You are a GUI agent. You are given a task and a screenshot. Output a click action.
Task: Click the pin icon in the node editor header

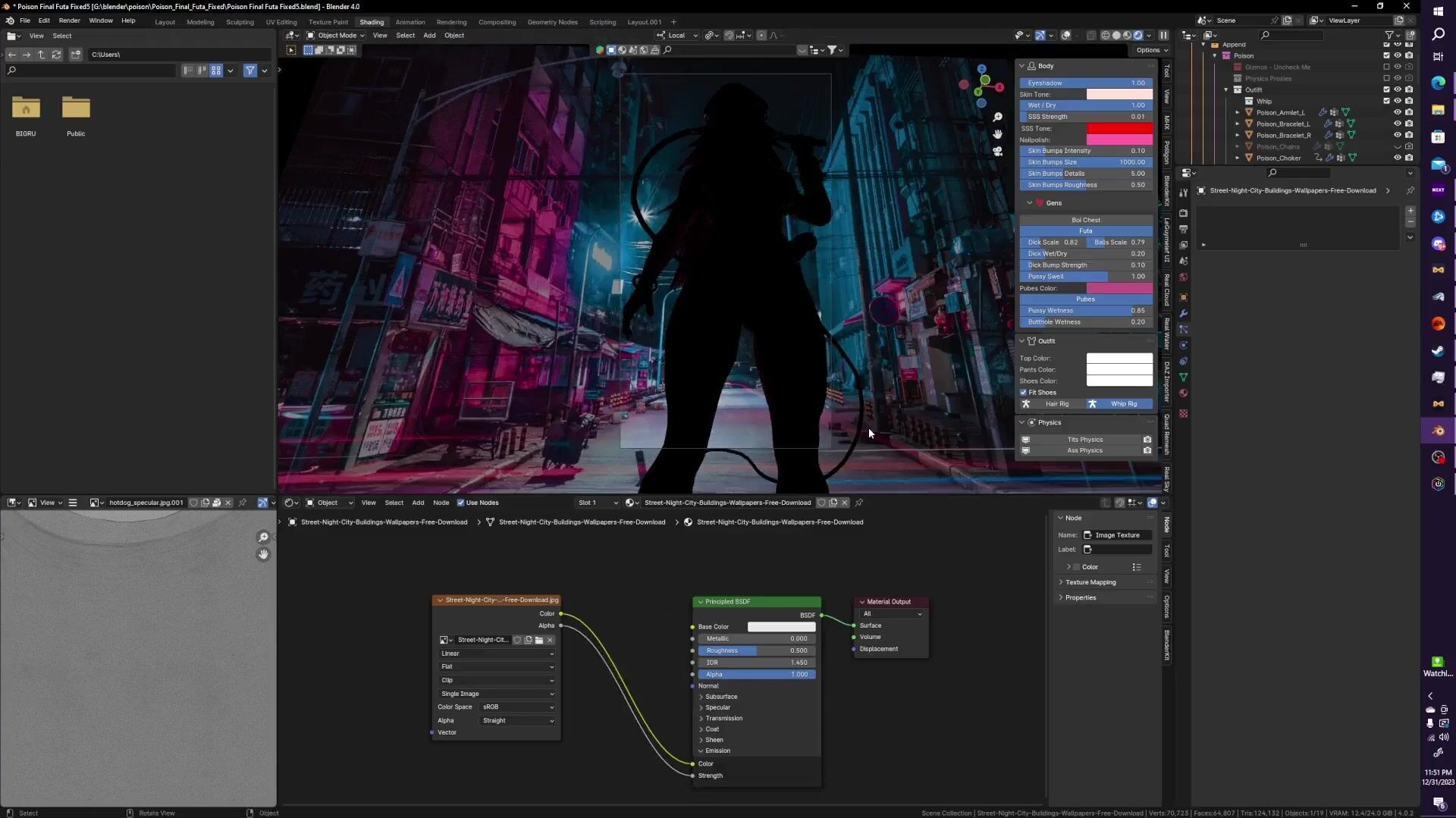point(859,503)
